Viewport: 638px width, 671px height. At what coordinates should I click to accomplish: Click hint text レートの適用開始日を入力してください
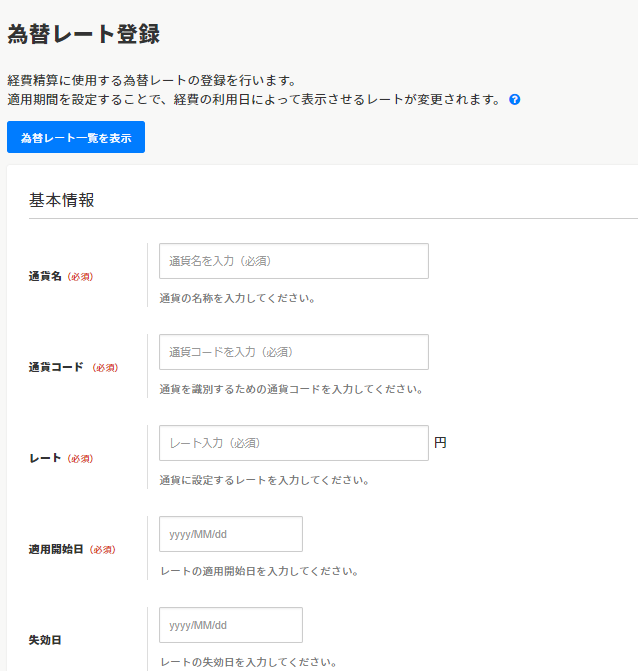pos(259,571)
